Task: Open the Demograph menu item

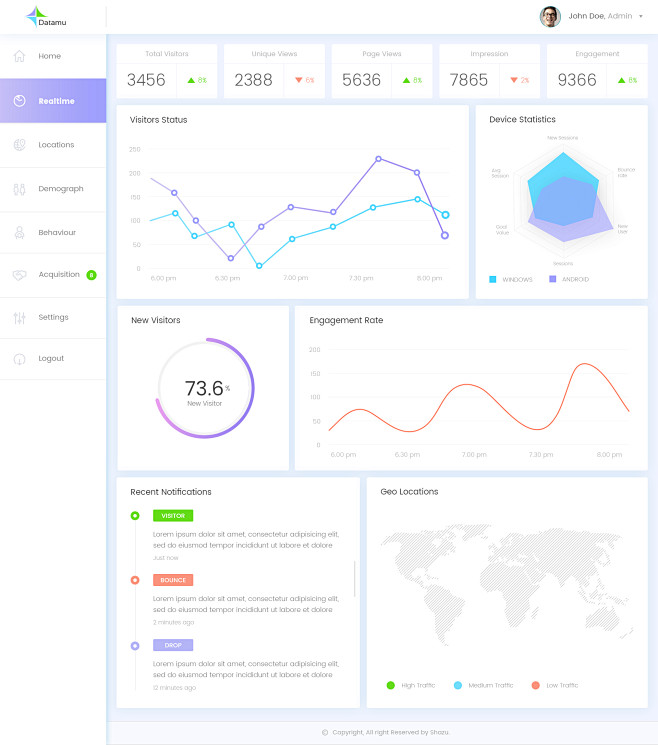Action: tap(53, 189)
